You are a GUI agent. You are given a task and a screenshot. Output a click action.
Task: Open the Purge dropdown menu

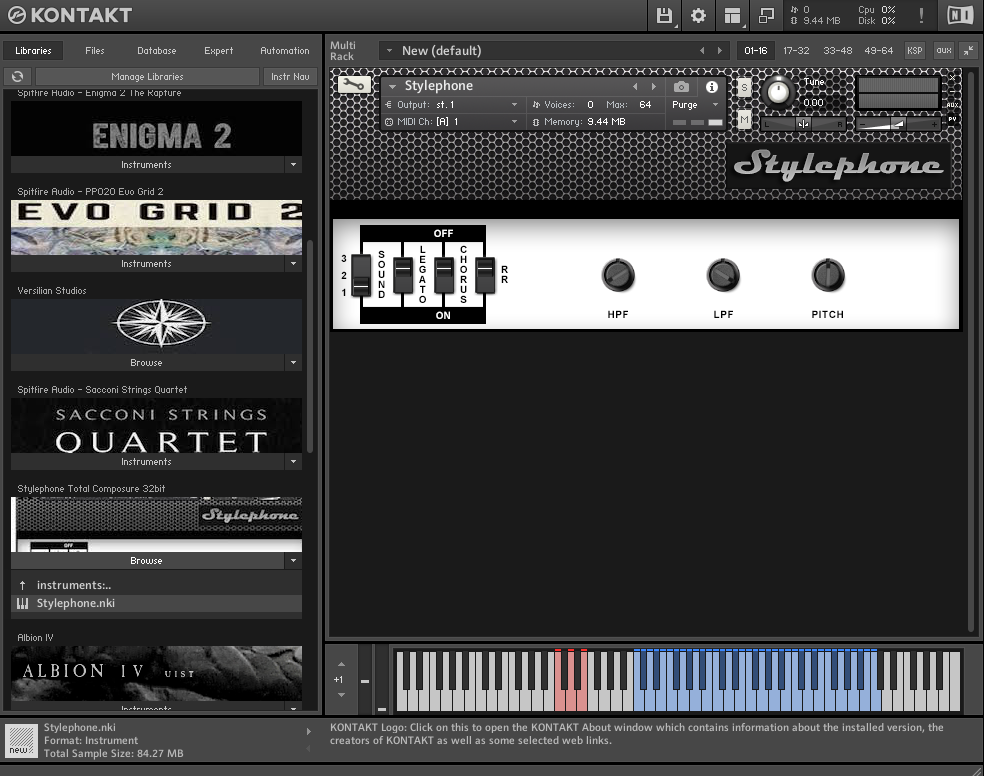(x=695, y=105)
